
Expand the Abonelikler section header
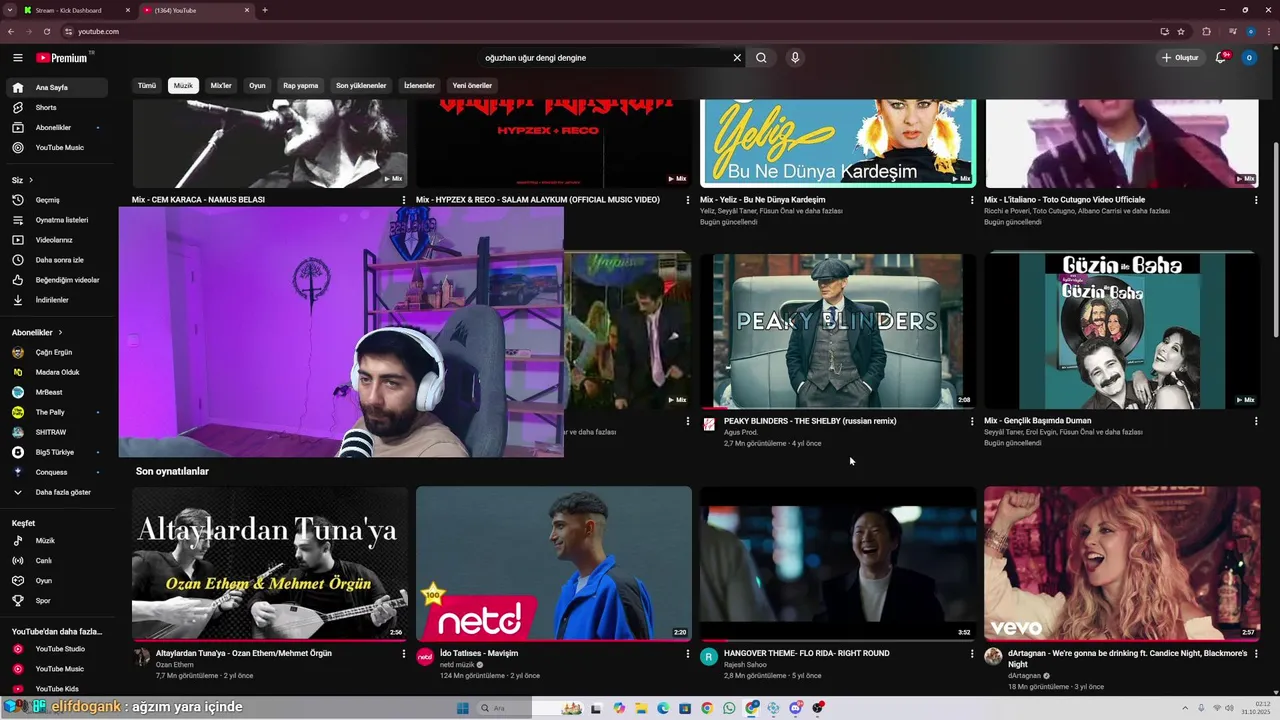coord(37,332)
